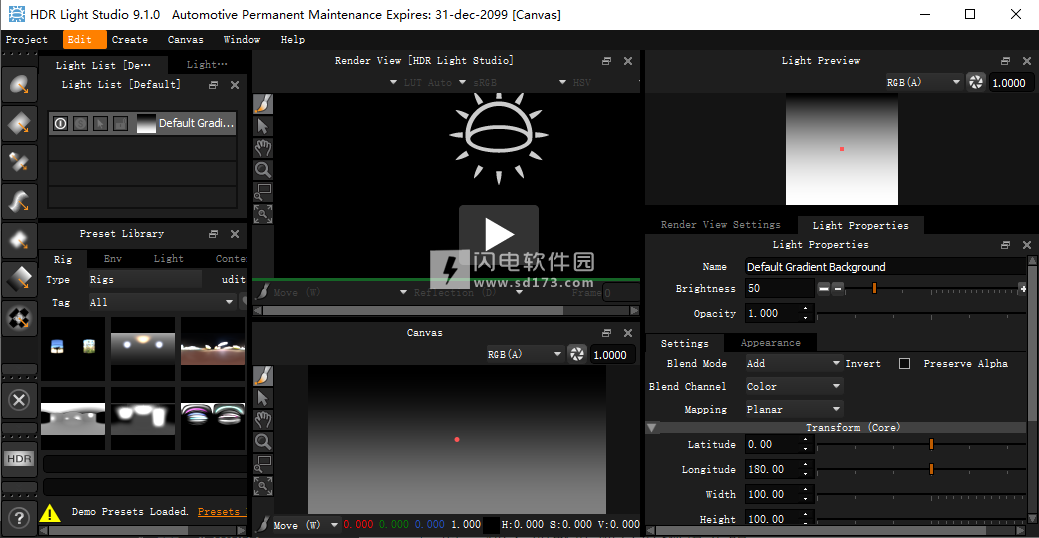Close the Preset Library panel
The width and height of the screenshot is (1039, 538).
pos(235,234)
